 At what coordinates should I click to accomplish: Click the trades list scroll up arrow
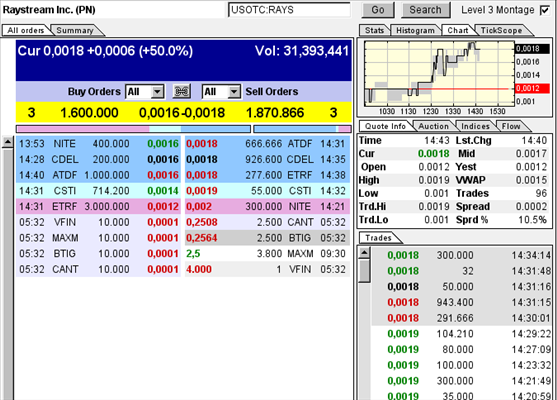(x=364, y=253)
